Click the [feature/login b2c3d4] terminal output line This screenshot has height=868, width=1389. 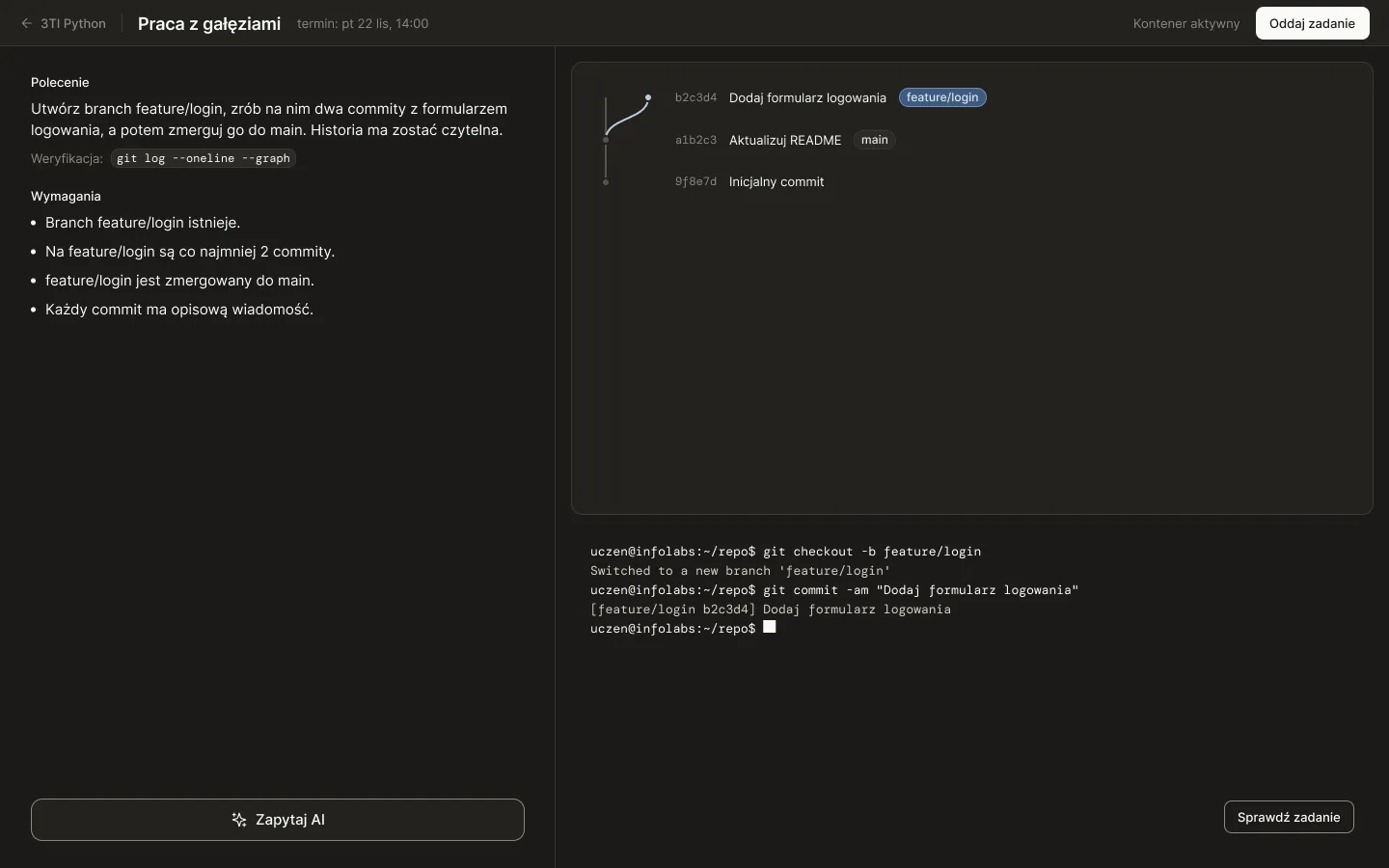point(771,610)
